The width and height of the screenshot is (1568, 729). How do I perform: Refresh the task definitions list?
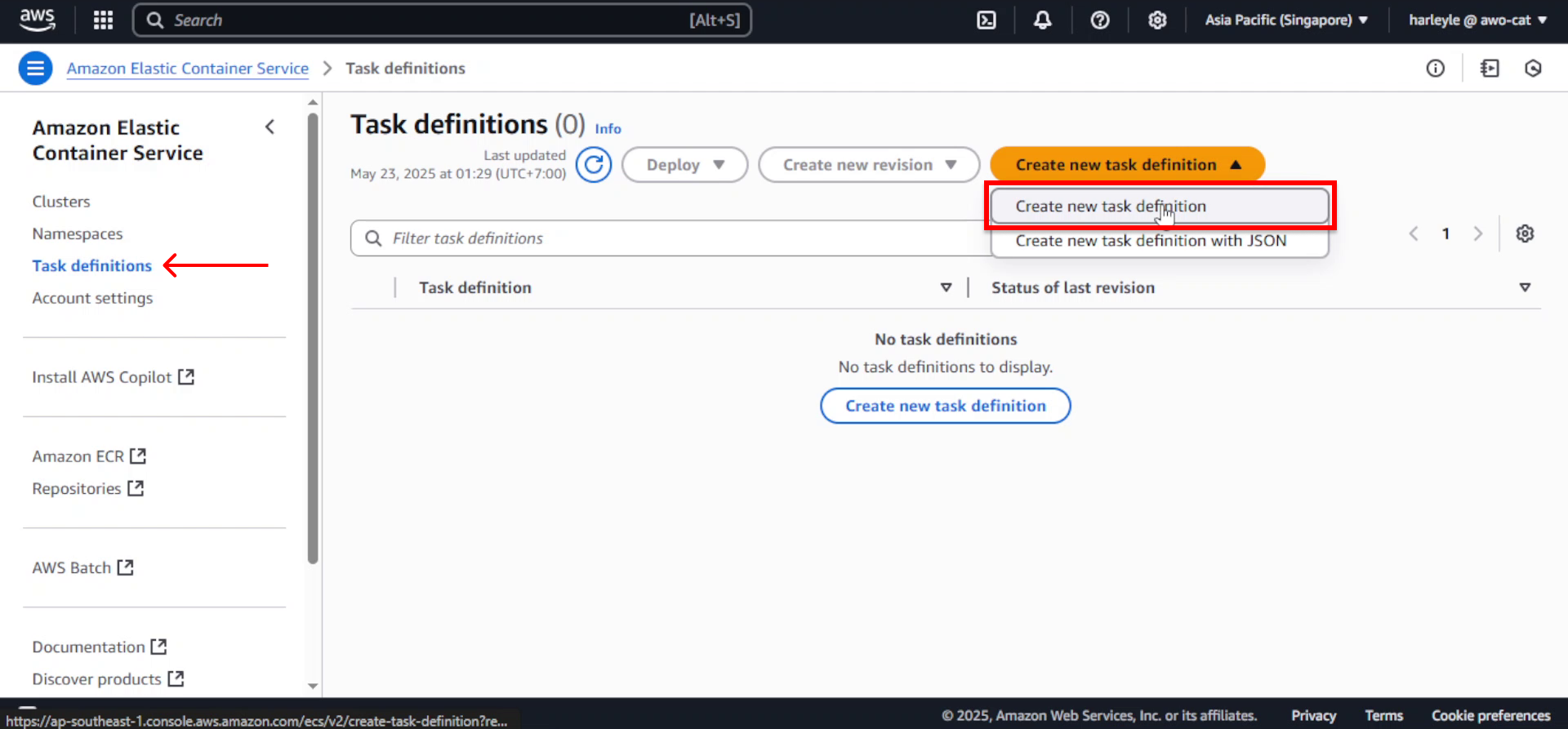pos(594,165)
